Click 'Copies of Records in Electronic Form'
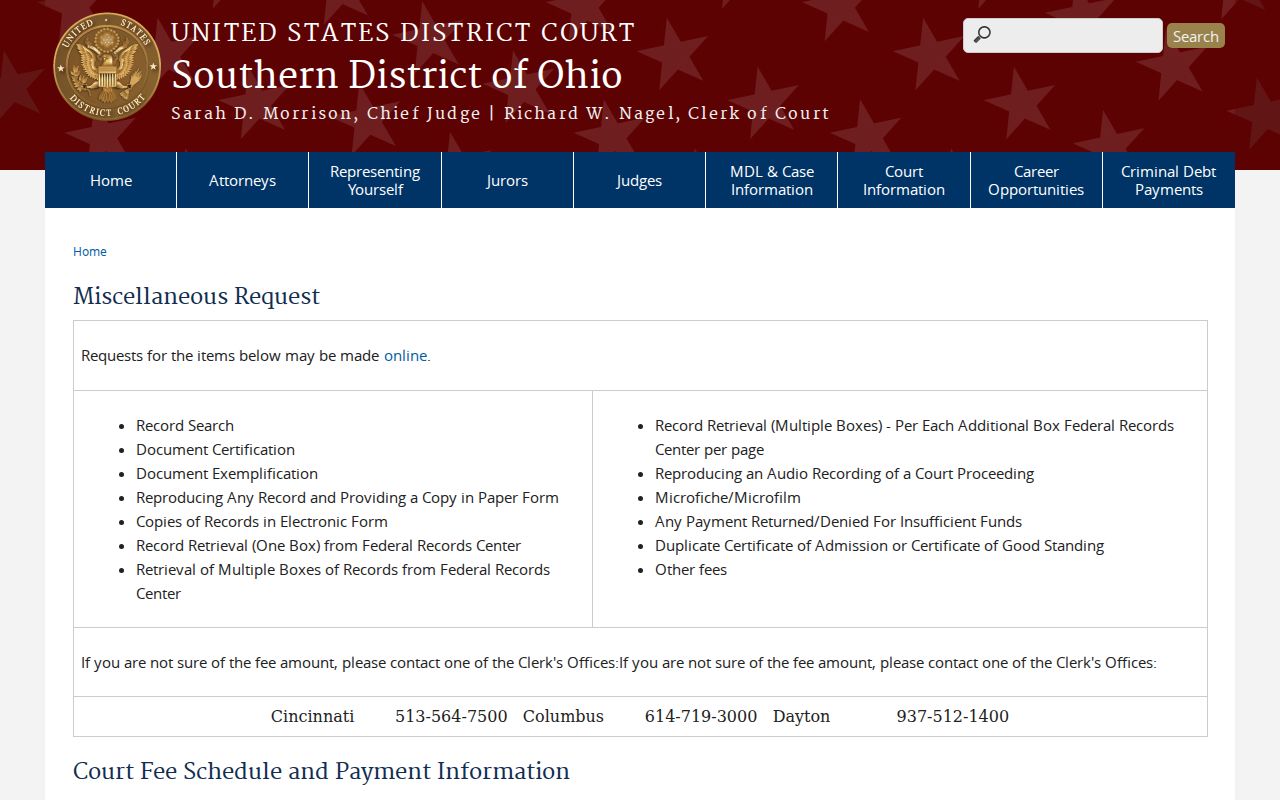The height and width of the screenshot is (800, 1280). click(x=262, y=521)
